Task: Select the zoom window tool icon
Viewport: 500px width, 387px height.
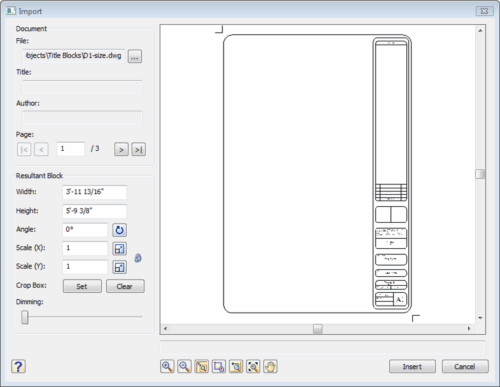Action: point(202,366)
